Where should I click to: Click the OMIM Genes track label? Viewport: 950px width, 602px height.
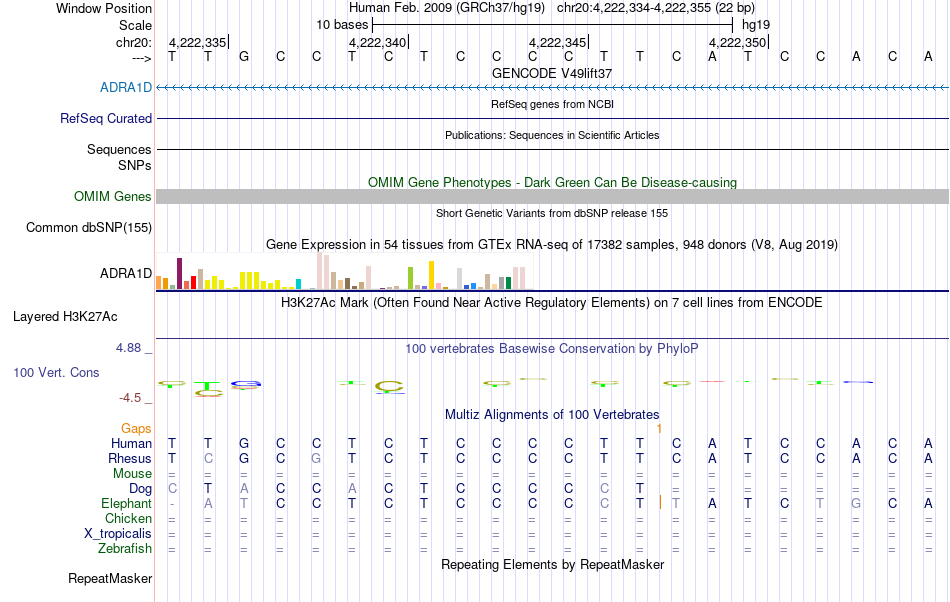pos(112,196)
